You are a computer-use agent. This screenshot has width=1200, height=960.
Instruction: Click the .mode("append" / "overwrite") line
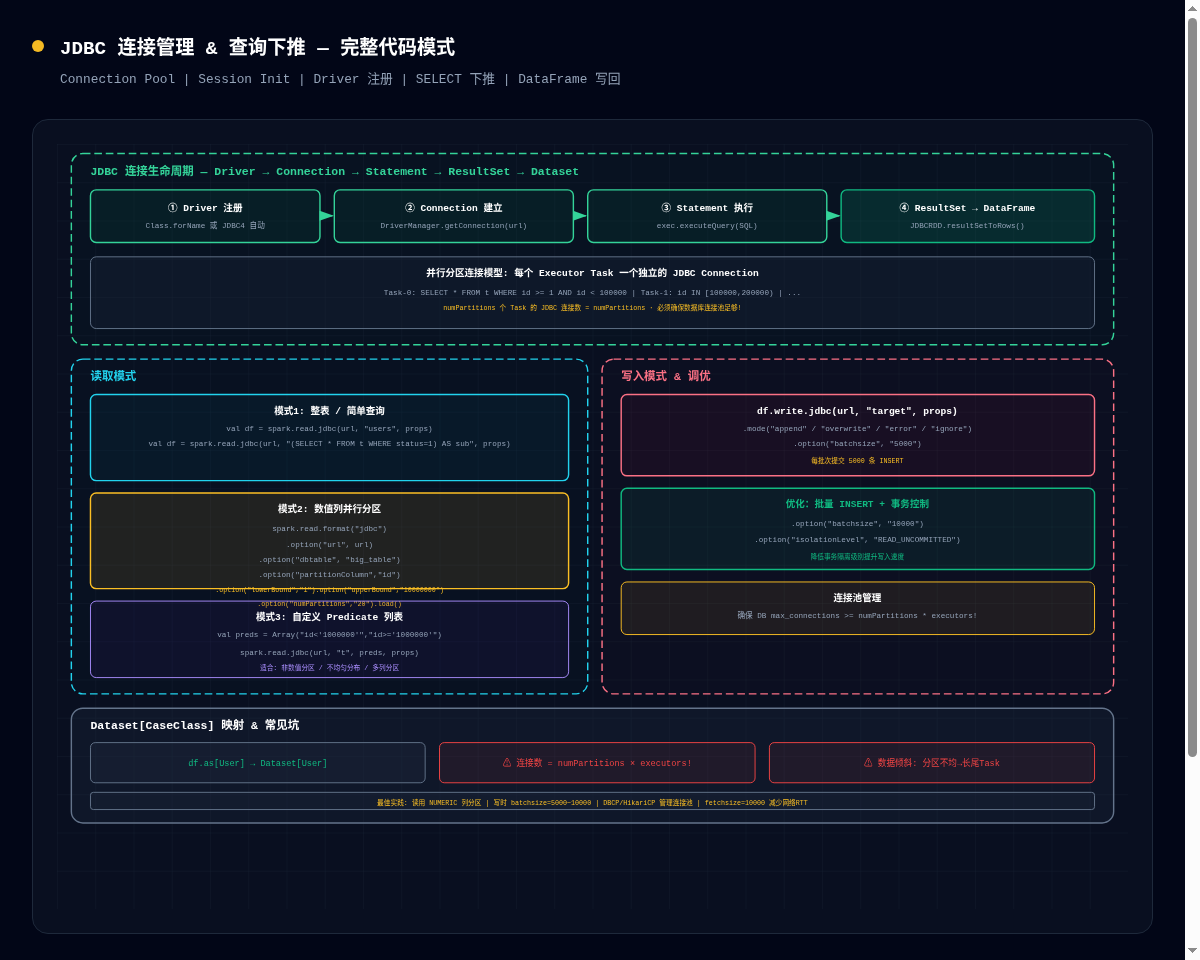(857, 429)
